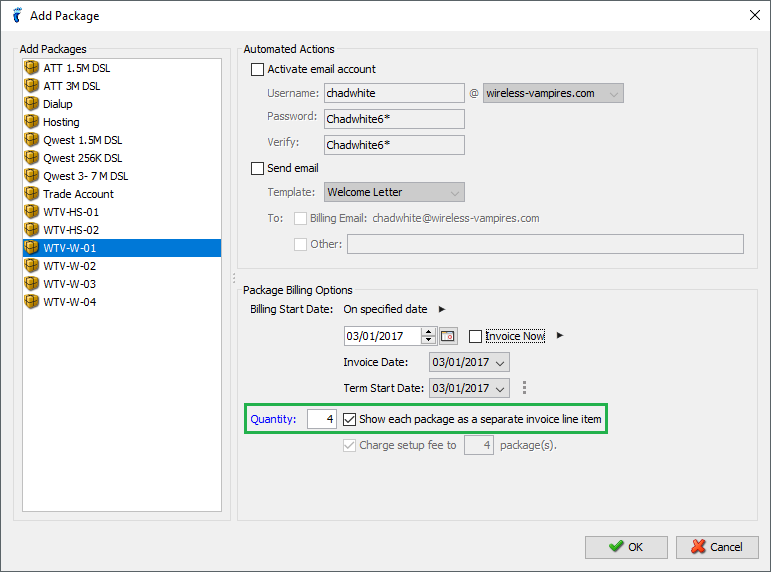Click the package icon next to Trade Account
This screenshot has width=771, height=572.
click(31, 193)
